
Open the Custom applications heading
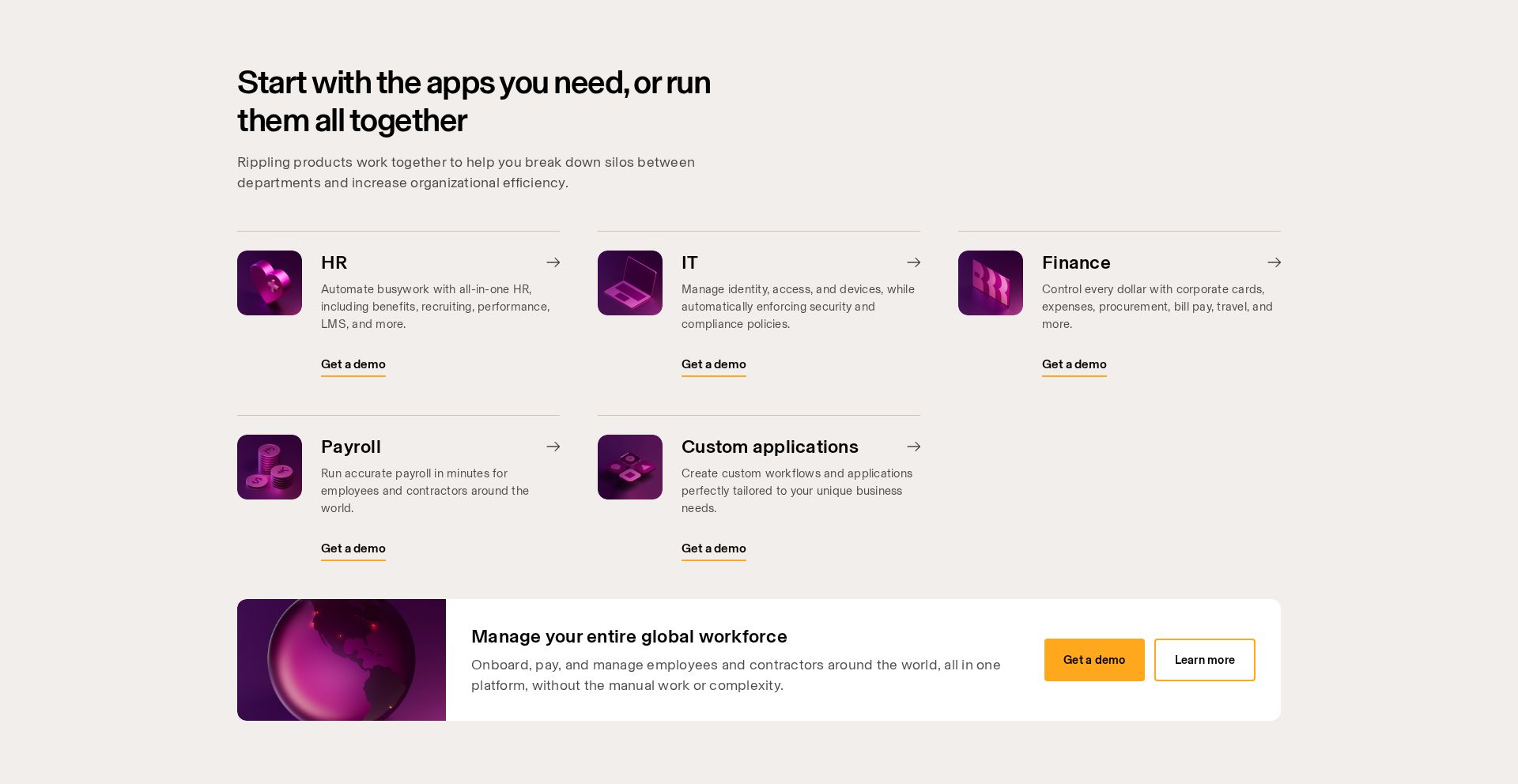[x=769, y=447]
